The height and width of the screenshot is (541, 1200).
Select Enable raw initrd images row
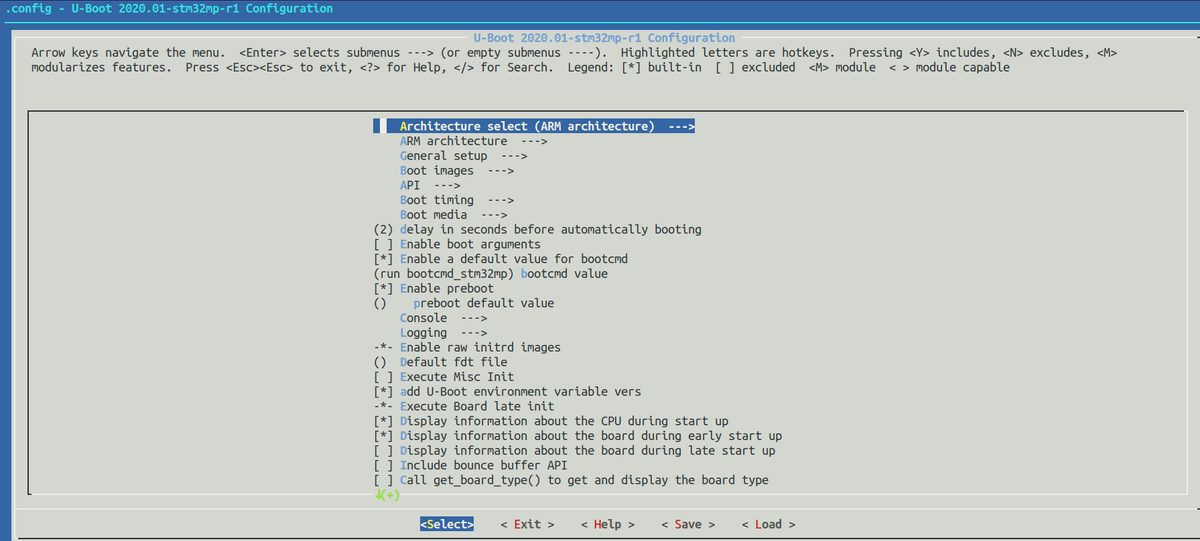pyautogui.click(x=467, y=348)
